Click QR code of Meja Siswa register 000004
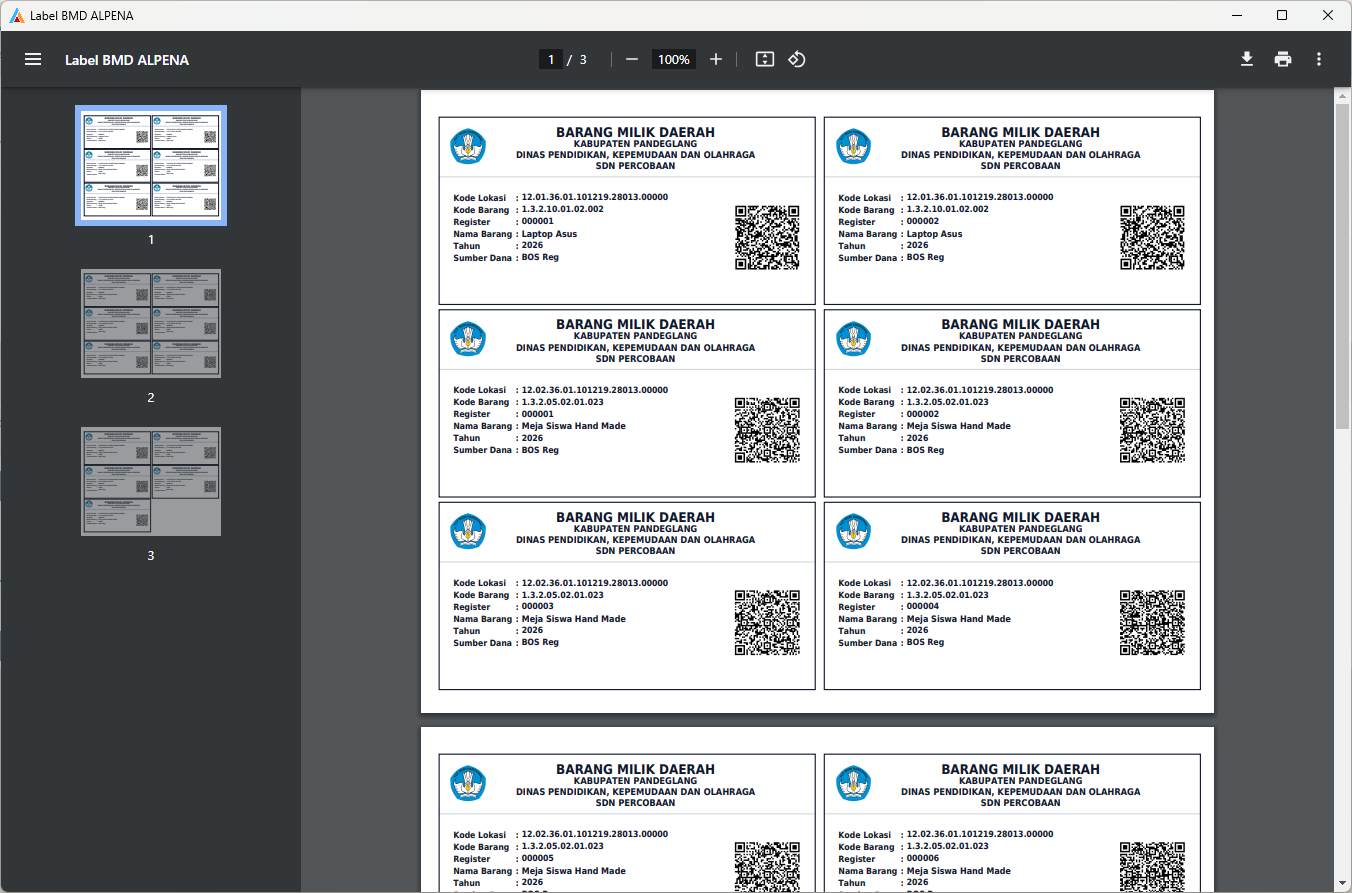 click(1152, 623)
